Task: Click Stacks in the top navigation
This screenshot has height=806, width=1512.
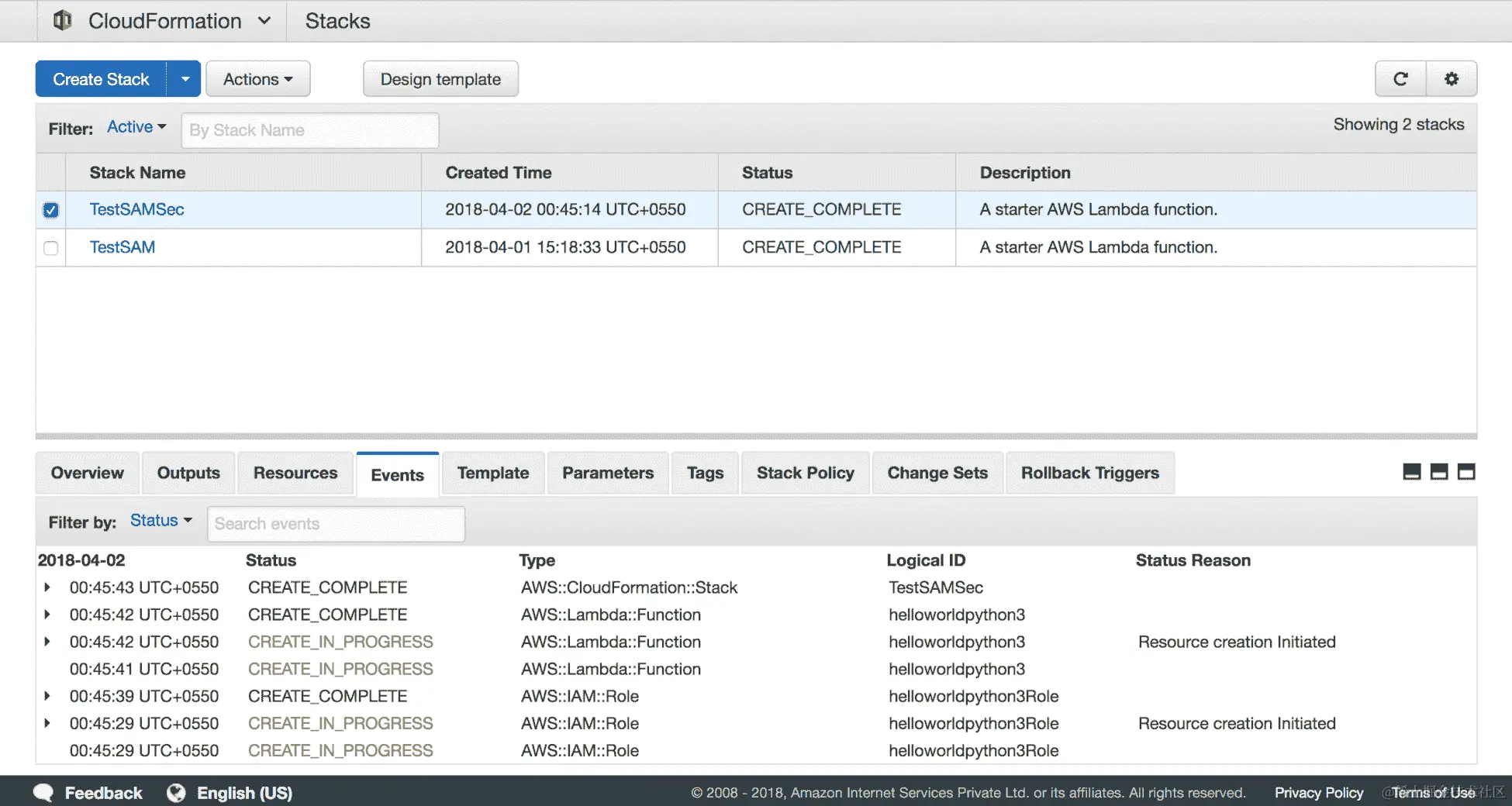Action: (337, 21)
